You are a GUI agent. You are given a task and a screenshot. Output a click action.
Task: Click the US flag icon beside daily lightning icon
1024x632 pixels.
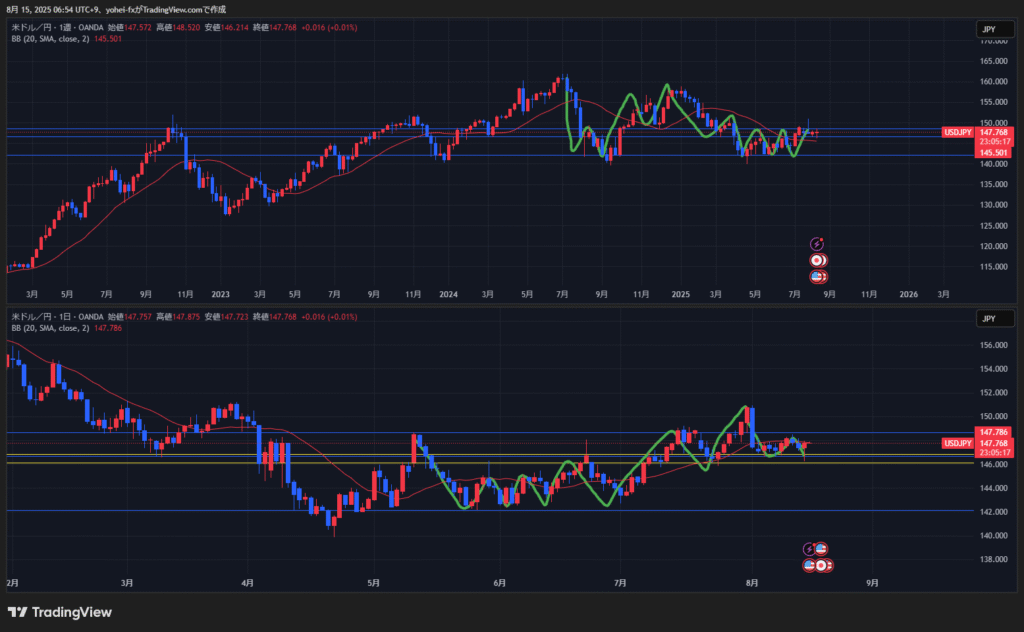pos(821,549)
